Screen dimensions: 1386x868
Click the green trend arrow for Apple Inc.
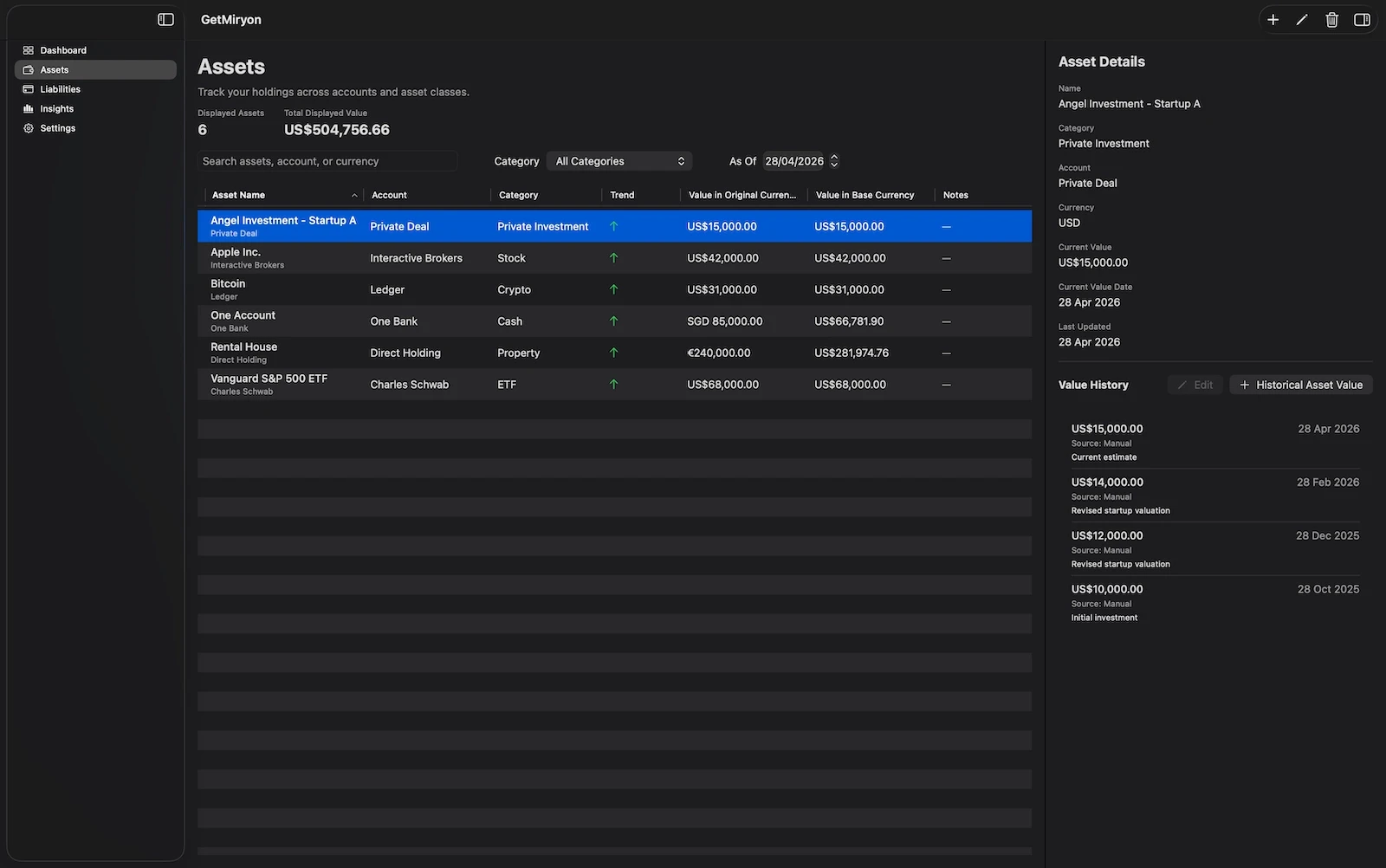pos(613,258)
